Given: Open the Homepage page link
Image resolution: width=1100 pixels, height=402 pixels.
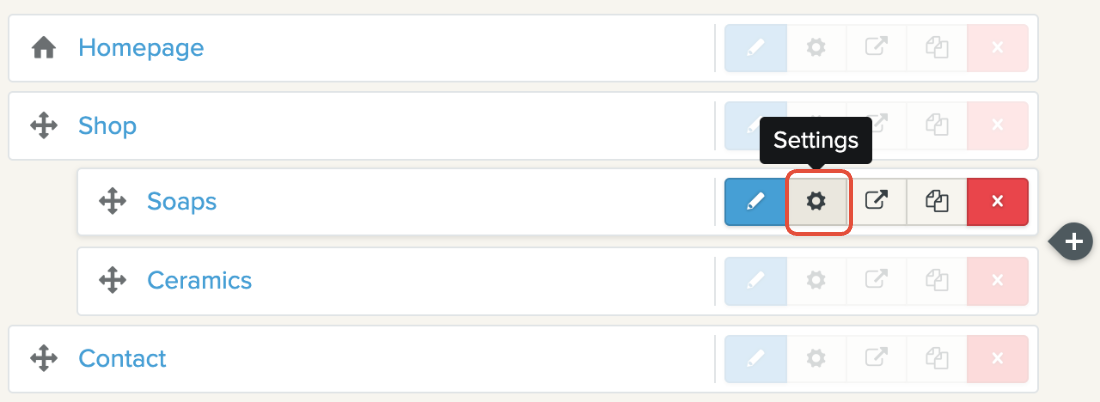Looking at the screenshot, I should click(141, 48).
